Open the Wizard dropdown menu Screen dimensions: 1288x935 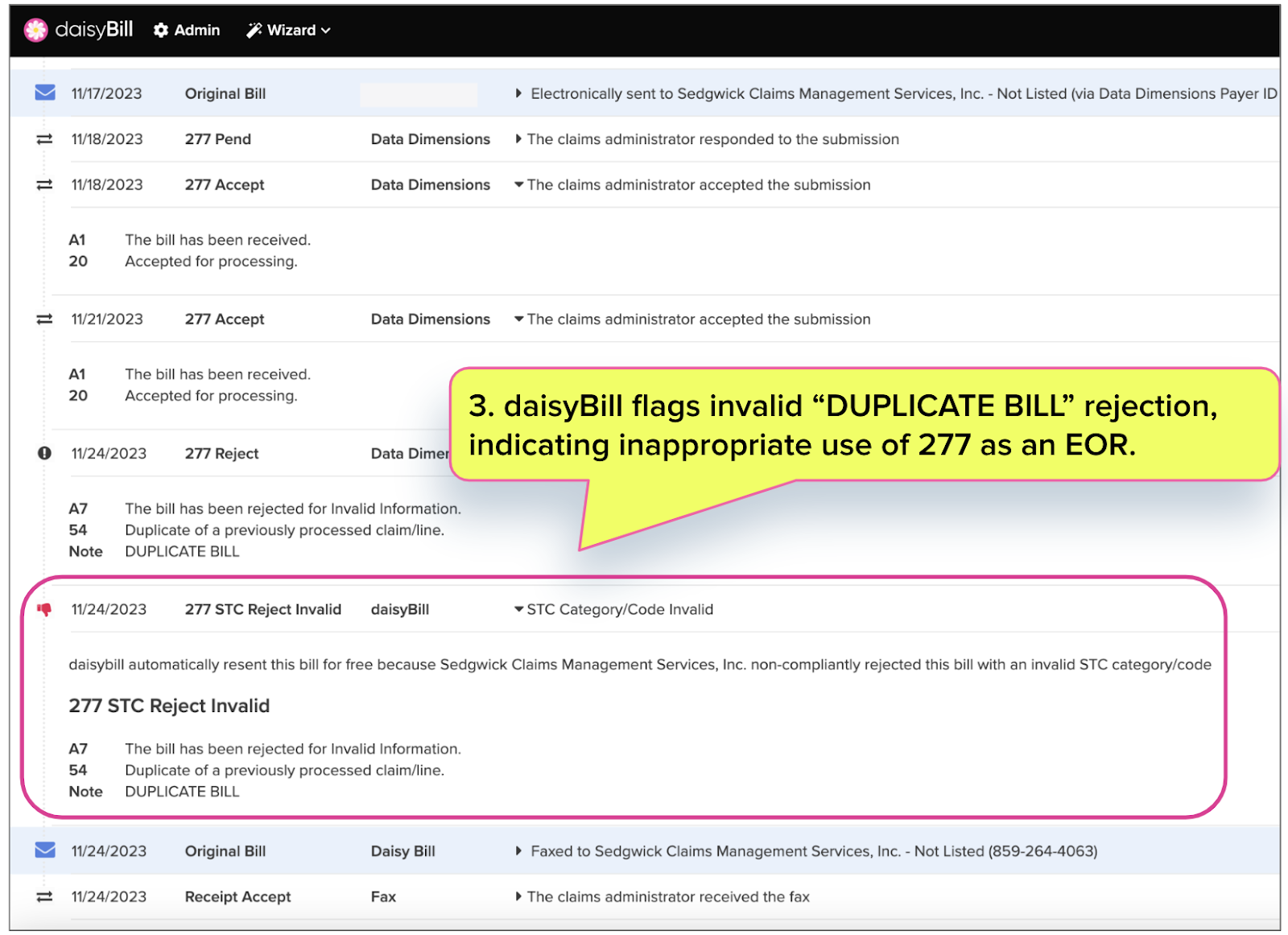coord(288,31)
